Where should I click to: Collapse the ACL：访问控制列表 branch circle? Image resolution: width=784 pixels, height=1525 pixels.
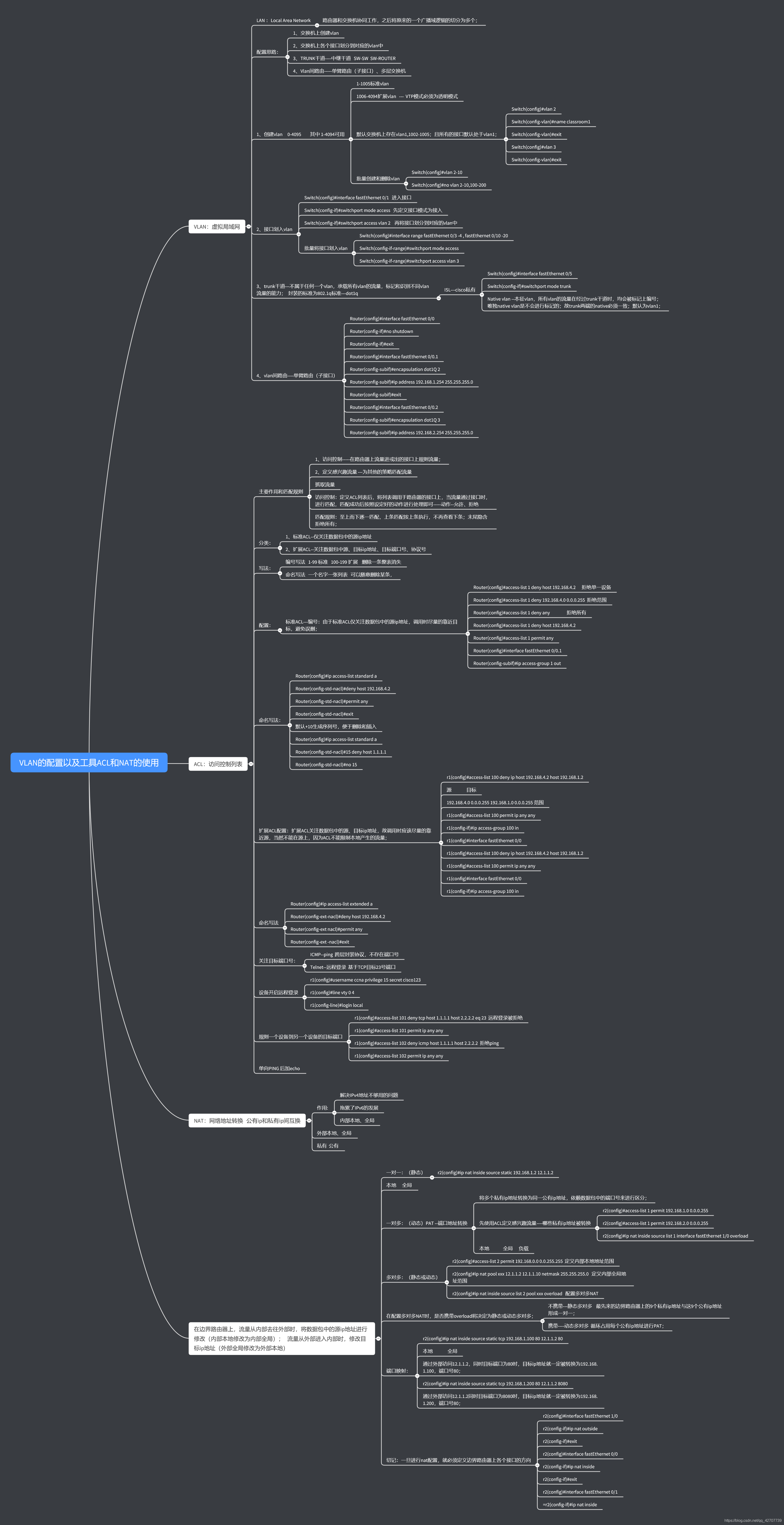pyautogui.click(x=251, y=764)
